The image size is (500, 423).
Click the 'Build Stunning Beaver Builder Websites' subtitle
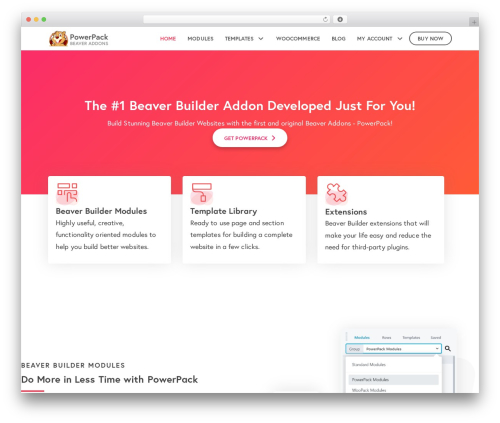pos(250,123)
